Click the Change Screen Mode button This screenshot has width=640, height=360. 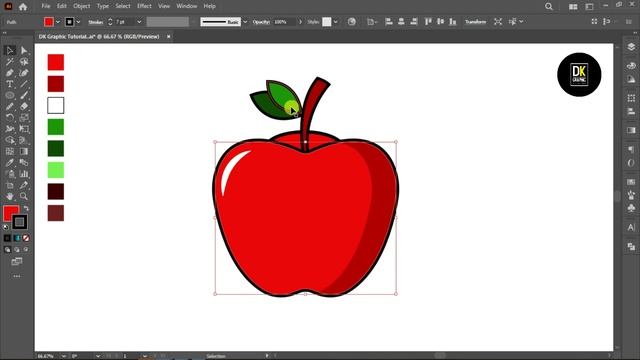point(17,261)
